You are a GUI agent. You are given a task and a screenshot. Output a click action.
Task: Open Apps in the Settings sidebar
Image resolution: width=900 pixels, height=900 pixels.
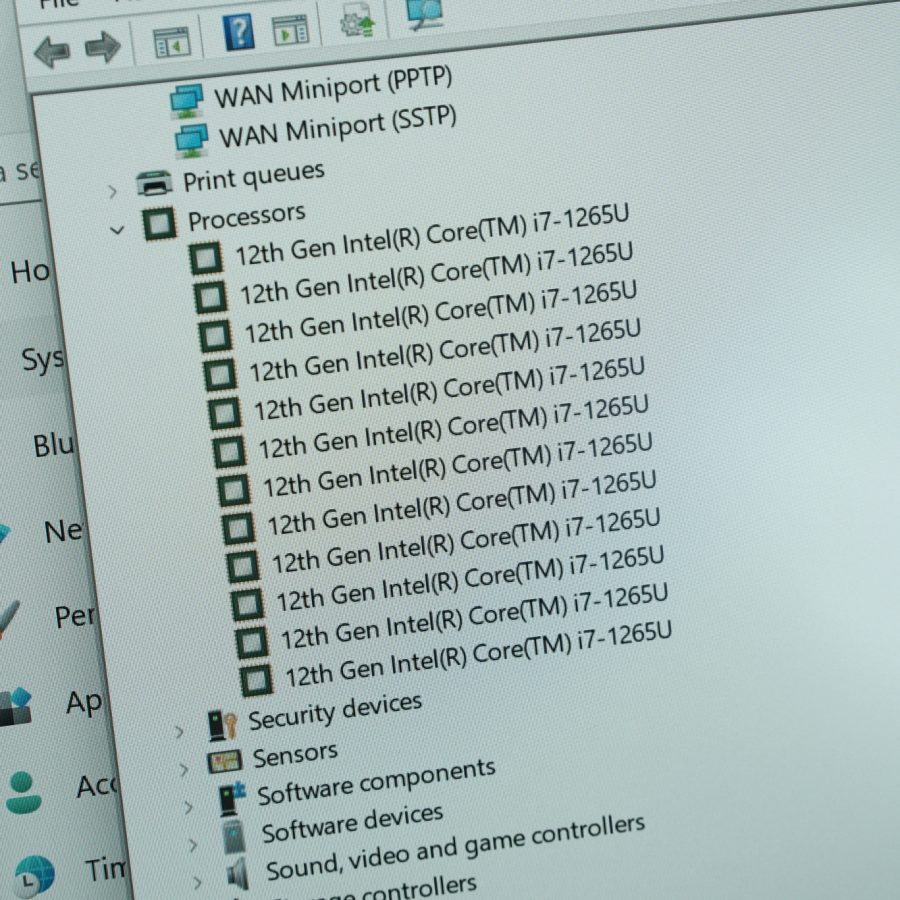click(84, 702)
